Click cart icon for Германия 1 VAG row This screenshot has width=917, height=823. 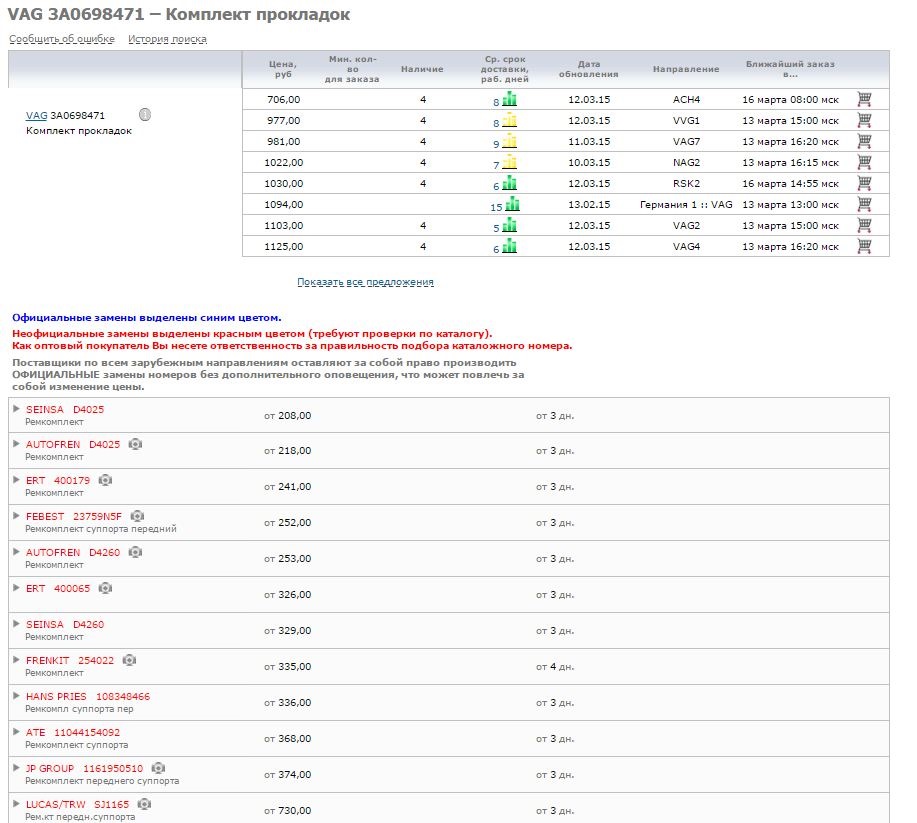pyautogui.click(x=864, y=204)
